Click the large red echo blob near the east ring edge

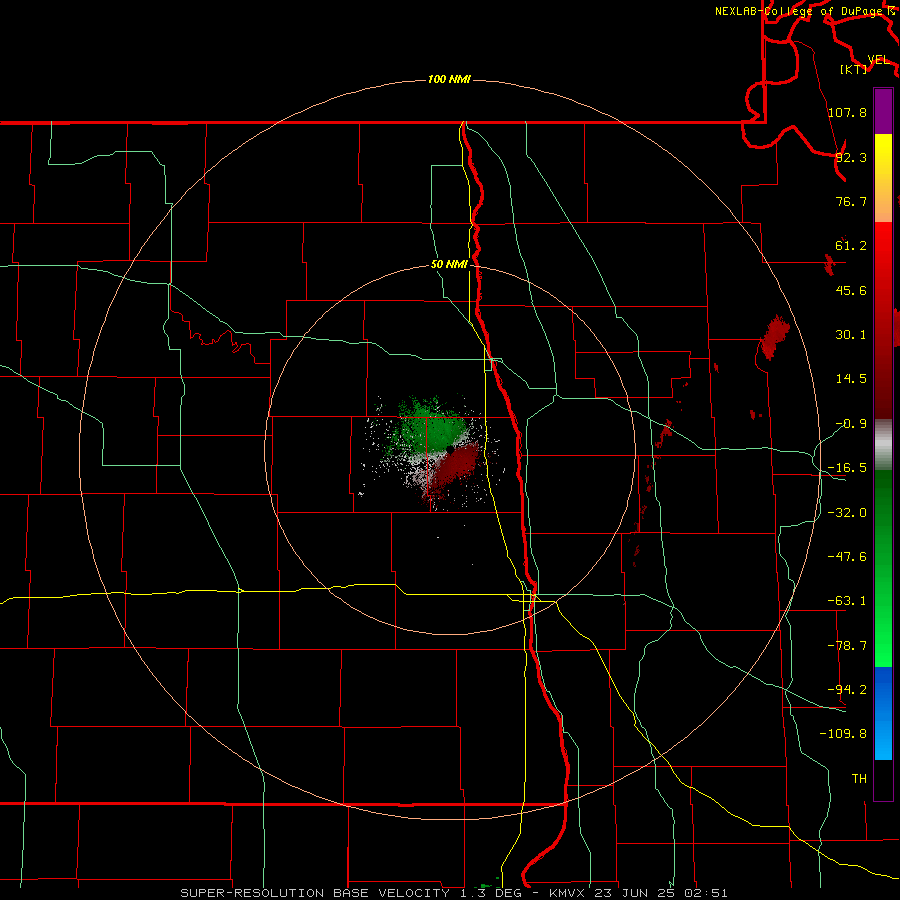[774, 337]
